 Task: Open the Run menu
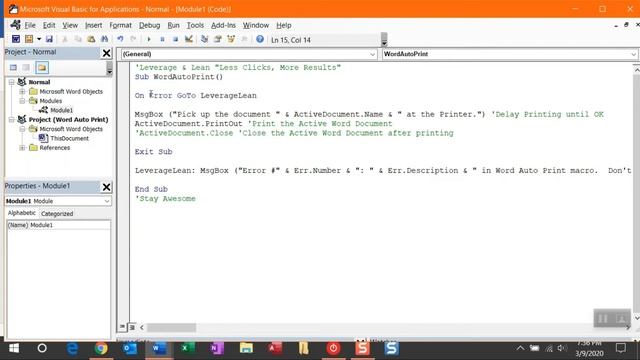(x=173, y=25)
